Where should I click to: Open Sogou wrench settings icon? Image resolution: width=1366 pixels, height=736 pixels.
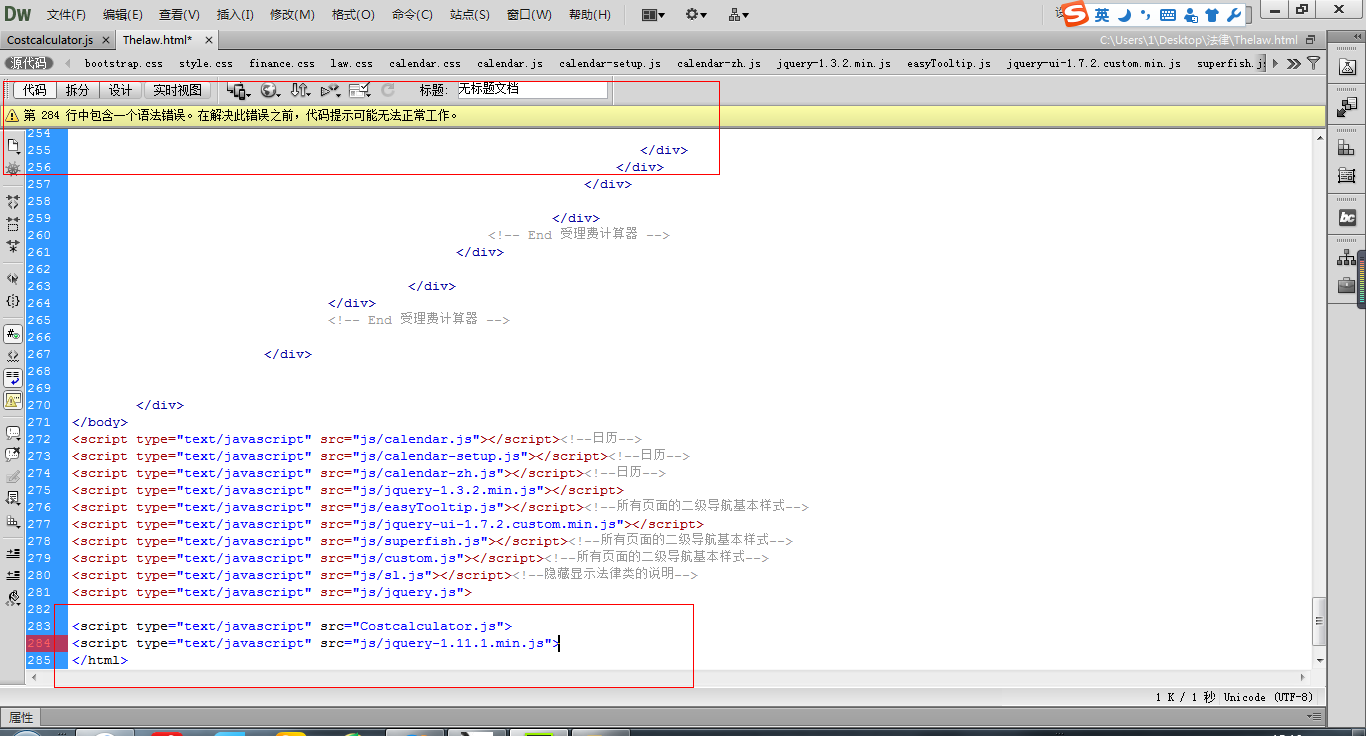pyautogui.click(x=1233, y=15)
